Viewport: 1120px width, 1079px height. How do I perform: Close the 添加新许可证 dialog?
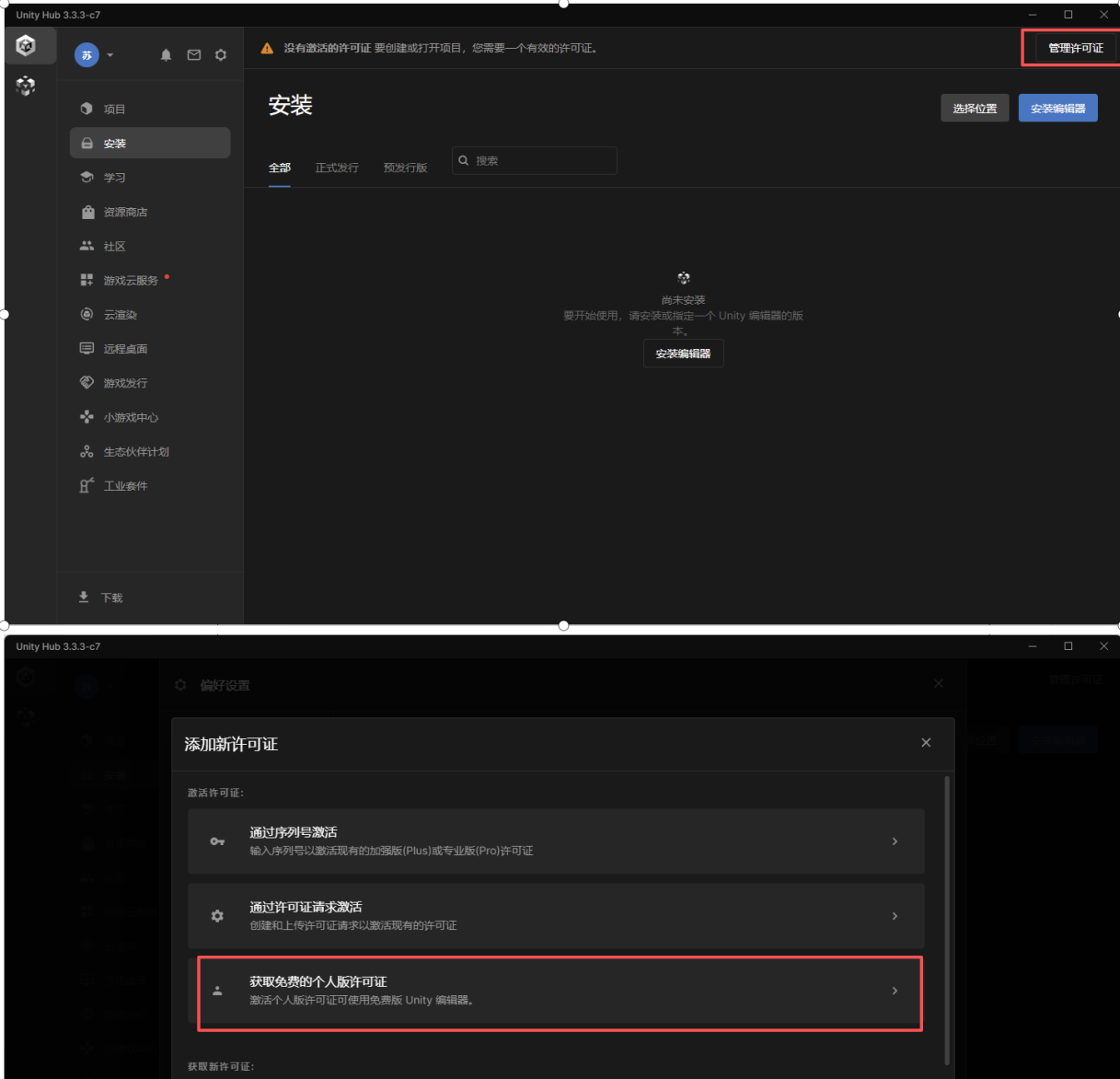pos(926,743)
